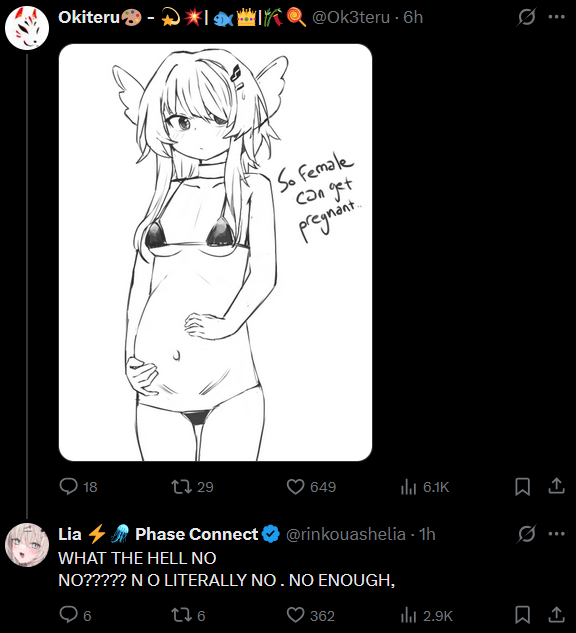This screenshot has height=633, width=576.
Task: Click Lia's profile avatar
Action: click(27, 545)
